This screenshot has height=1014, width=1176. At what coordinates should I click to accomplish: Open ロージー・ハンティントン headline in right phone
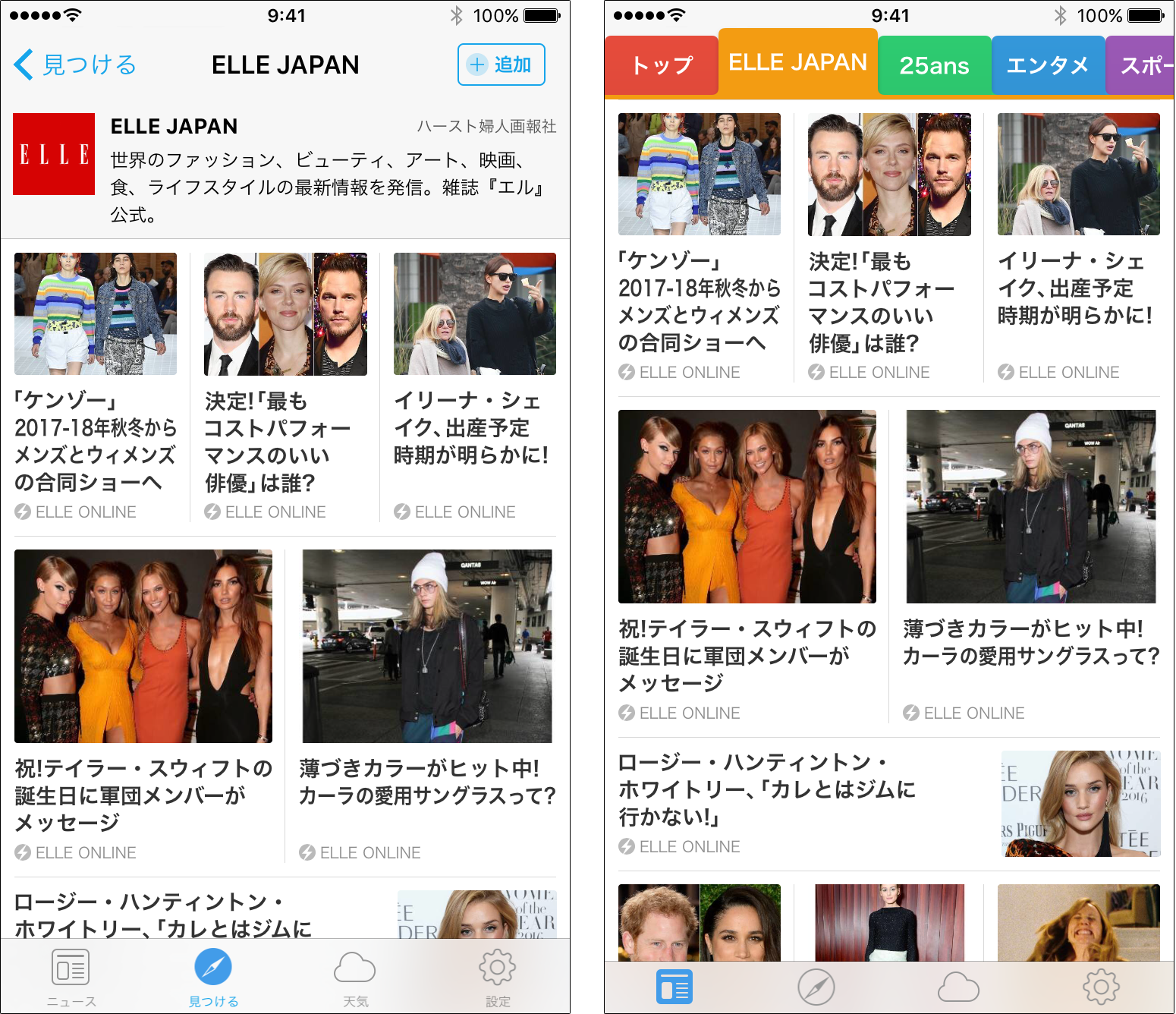point(767,789)
